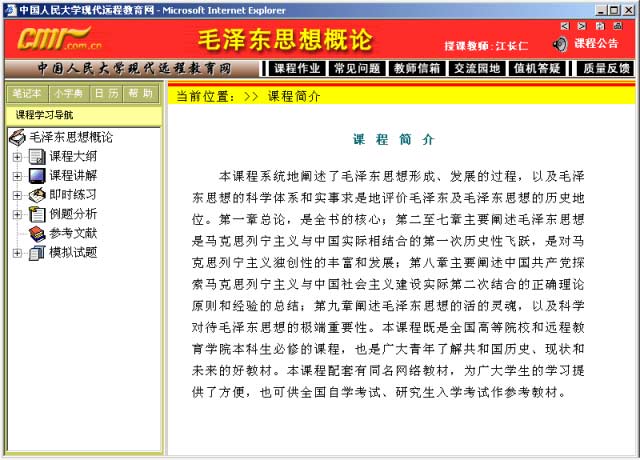Select the 即时练习 tree label
The width and height of the screenshot is (640, 460).
click(x=73, y=195)
